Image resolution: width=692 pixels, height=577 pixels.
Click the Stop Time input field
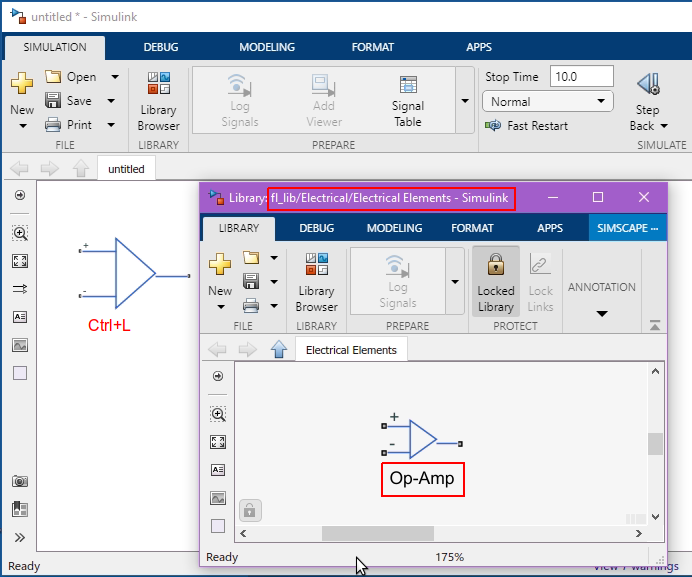pos(581,77)
